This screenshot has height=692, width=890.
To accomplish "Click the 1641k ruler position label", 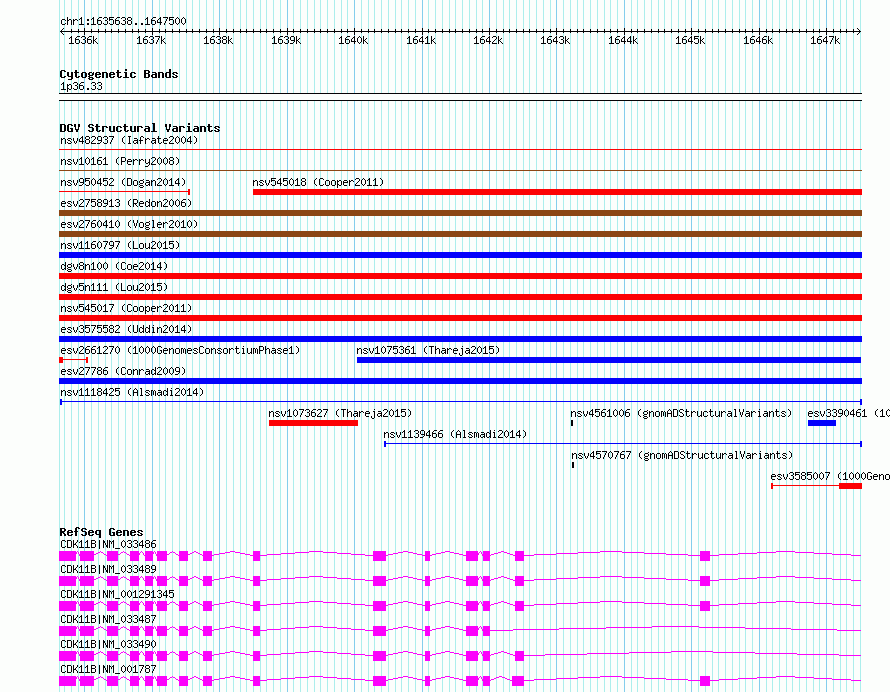I will coord(421,40).
